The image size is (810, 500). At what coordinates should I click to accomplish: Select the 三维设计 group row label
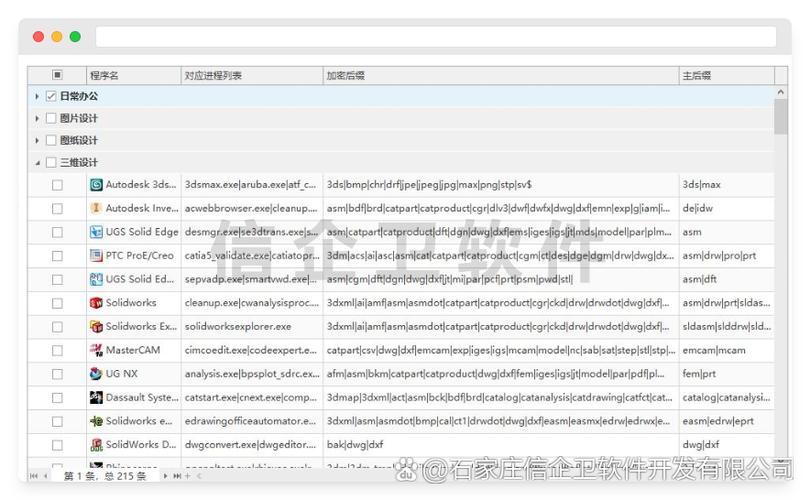pyautogui.click(x=79, y=163)
